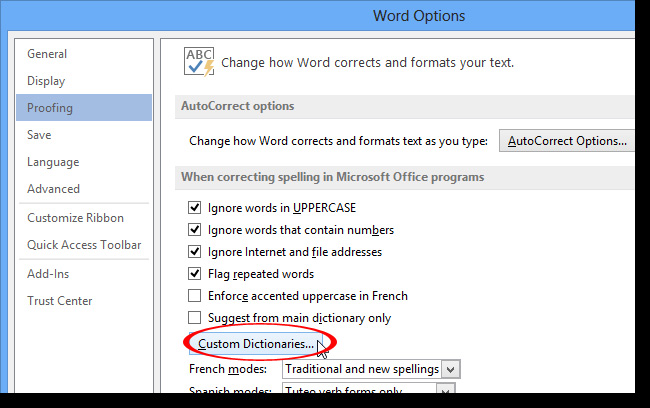Toggle Ignore words that contain numbers
The image size is (650, 408).
click(x=195, y=230)
